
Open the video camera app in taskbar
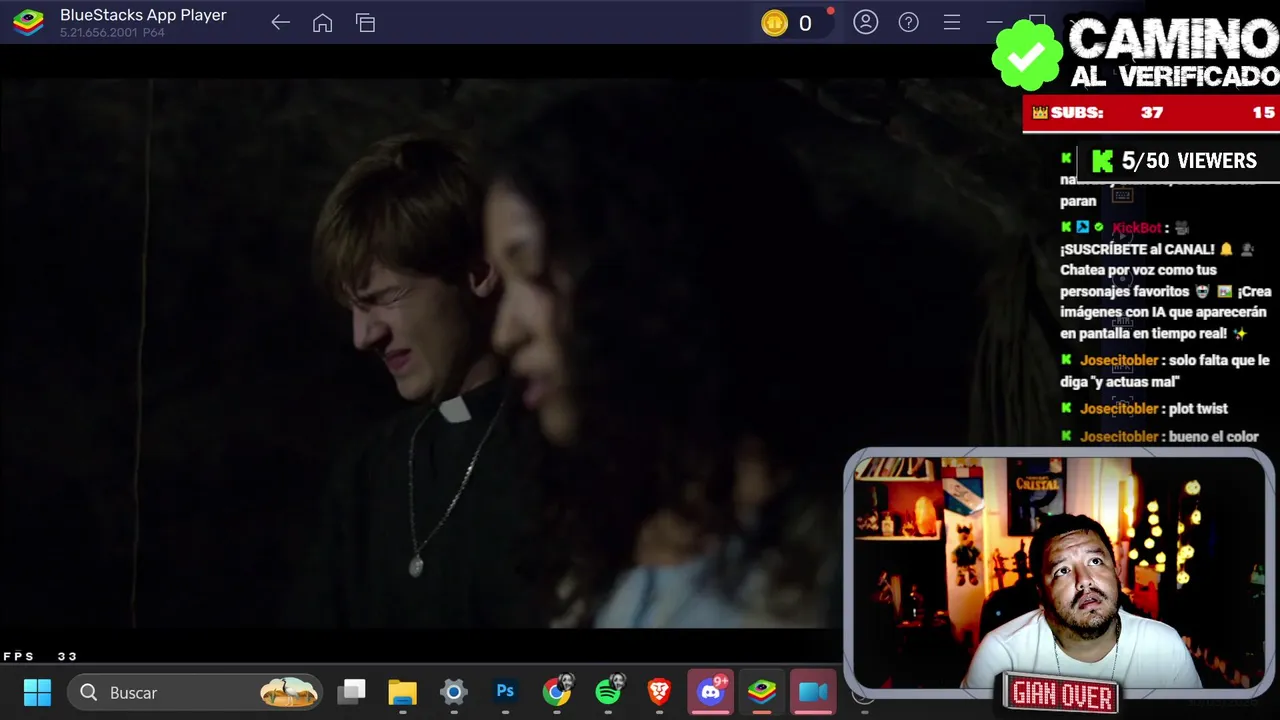[813, 692]
